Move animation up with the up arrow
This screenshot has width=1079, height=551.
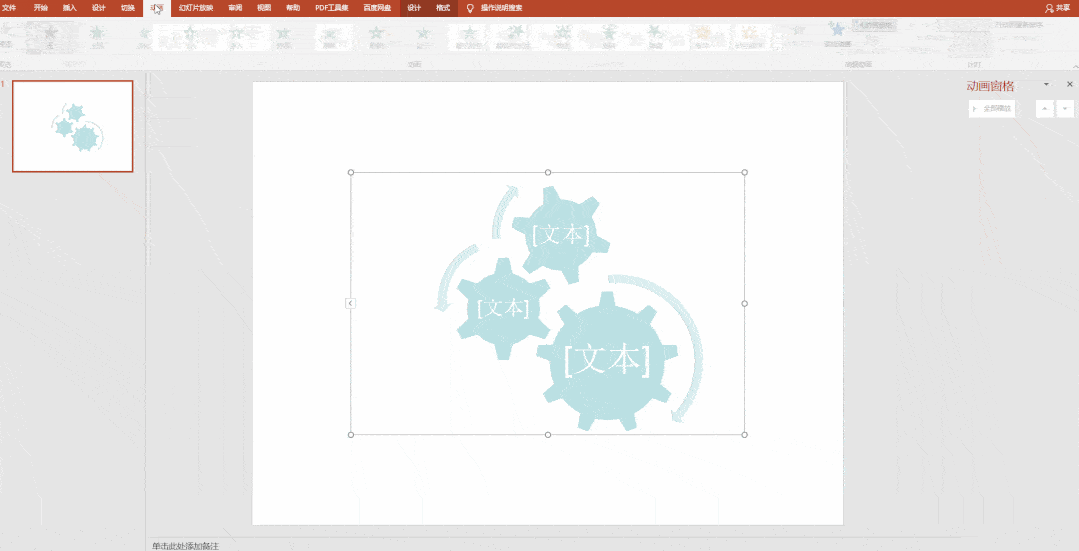(1045, 109)
